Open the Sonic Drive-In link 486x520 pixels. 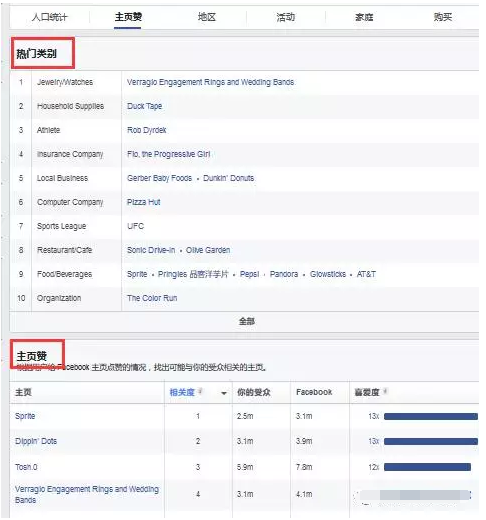tap(151, 250)
